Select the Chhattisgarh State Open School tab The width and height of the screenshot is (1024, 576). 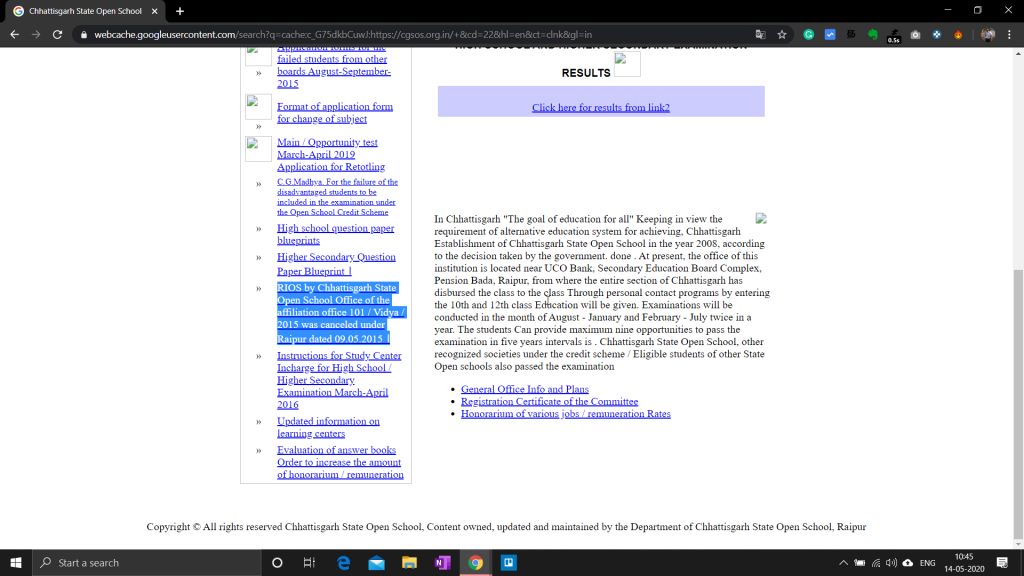(86, 11)
